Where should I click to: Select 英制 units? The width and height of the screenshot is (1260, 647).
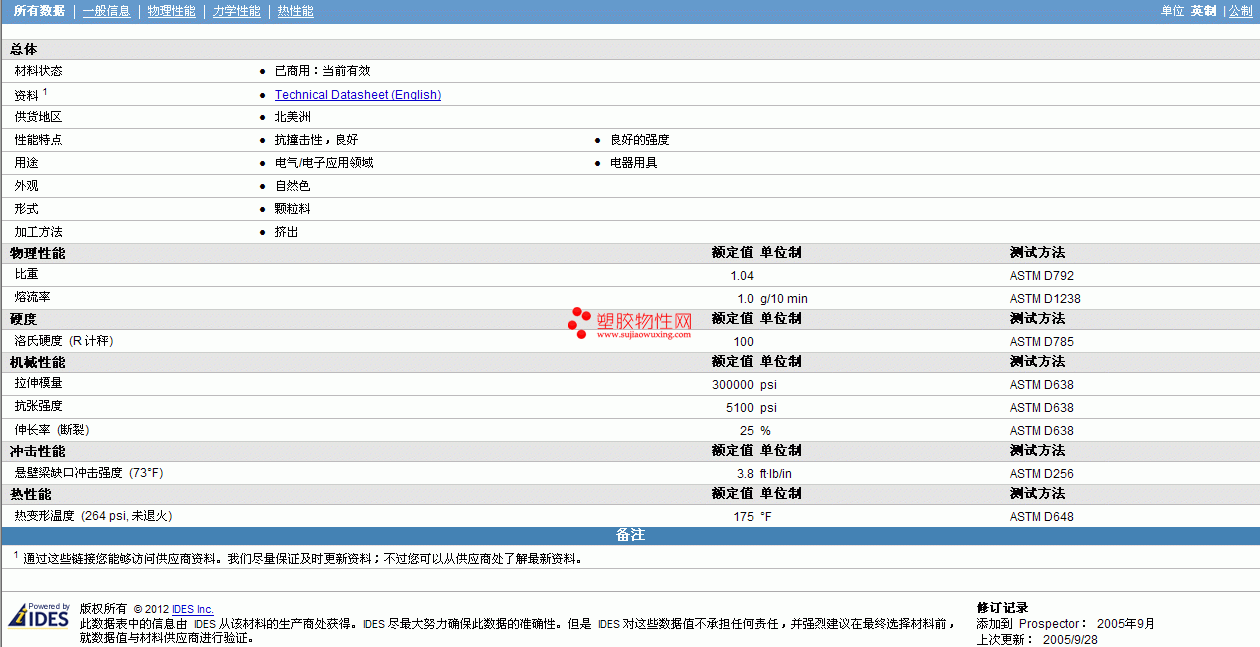coord(1203,11)
